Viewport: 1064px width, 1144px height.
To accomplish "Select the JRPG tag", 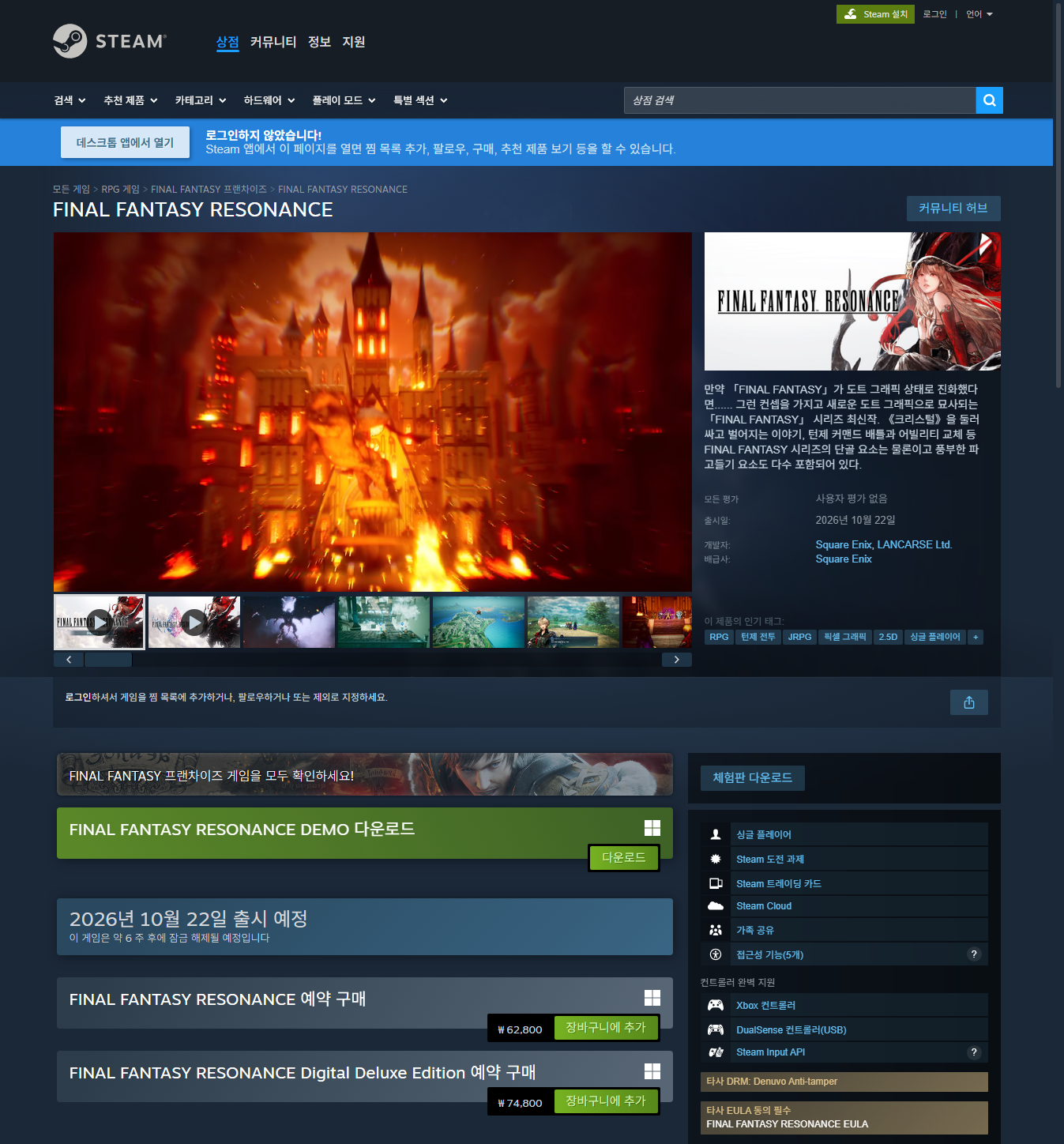I will (x=799, y=637).
